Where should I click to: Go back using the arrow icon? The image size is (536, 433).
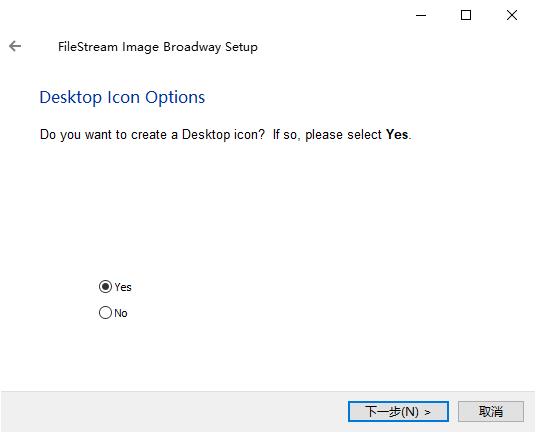(15, 46)
